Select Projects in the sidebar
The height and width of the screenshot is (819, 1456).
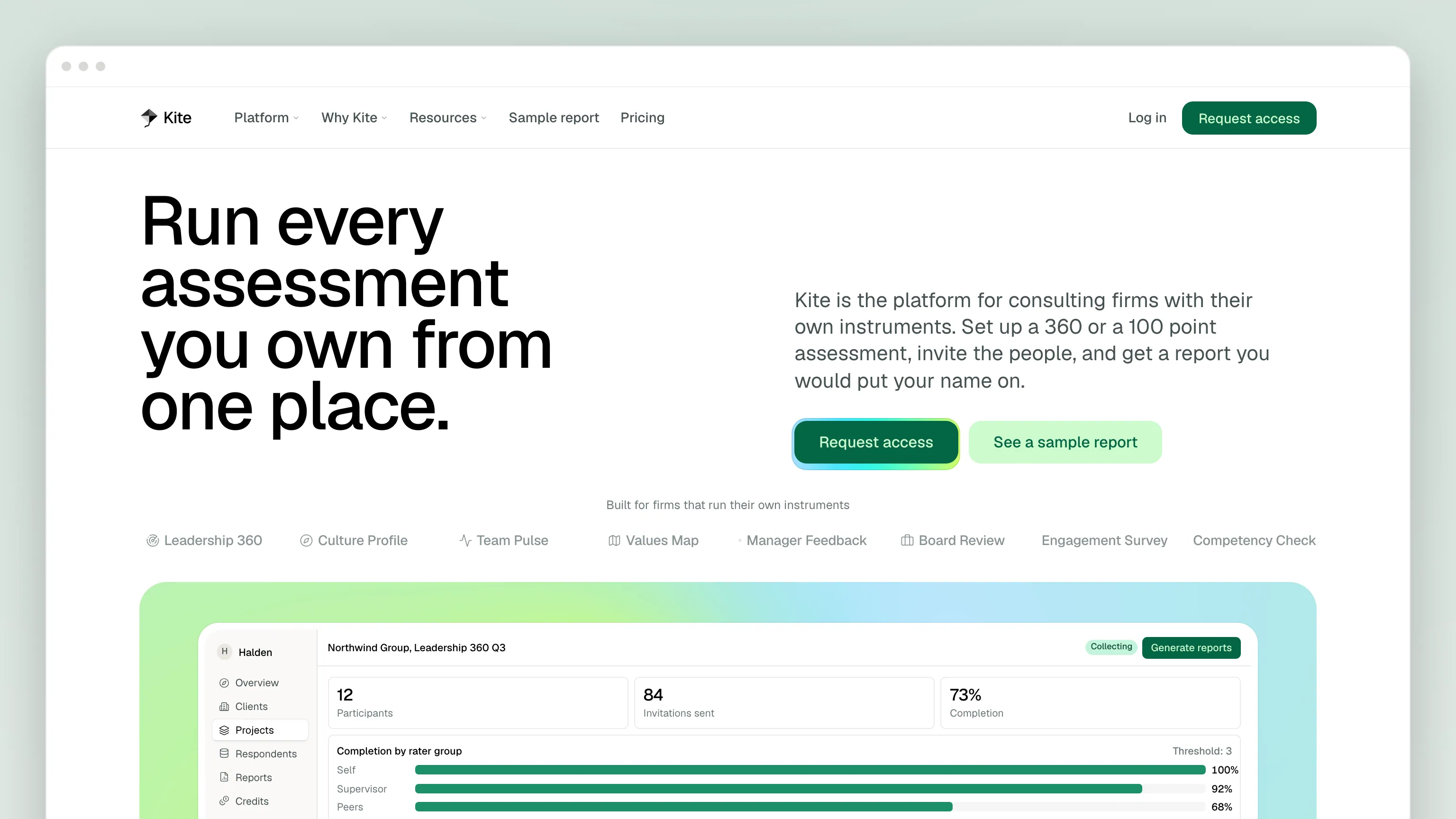pos(260,730)
